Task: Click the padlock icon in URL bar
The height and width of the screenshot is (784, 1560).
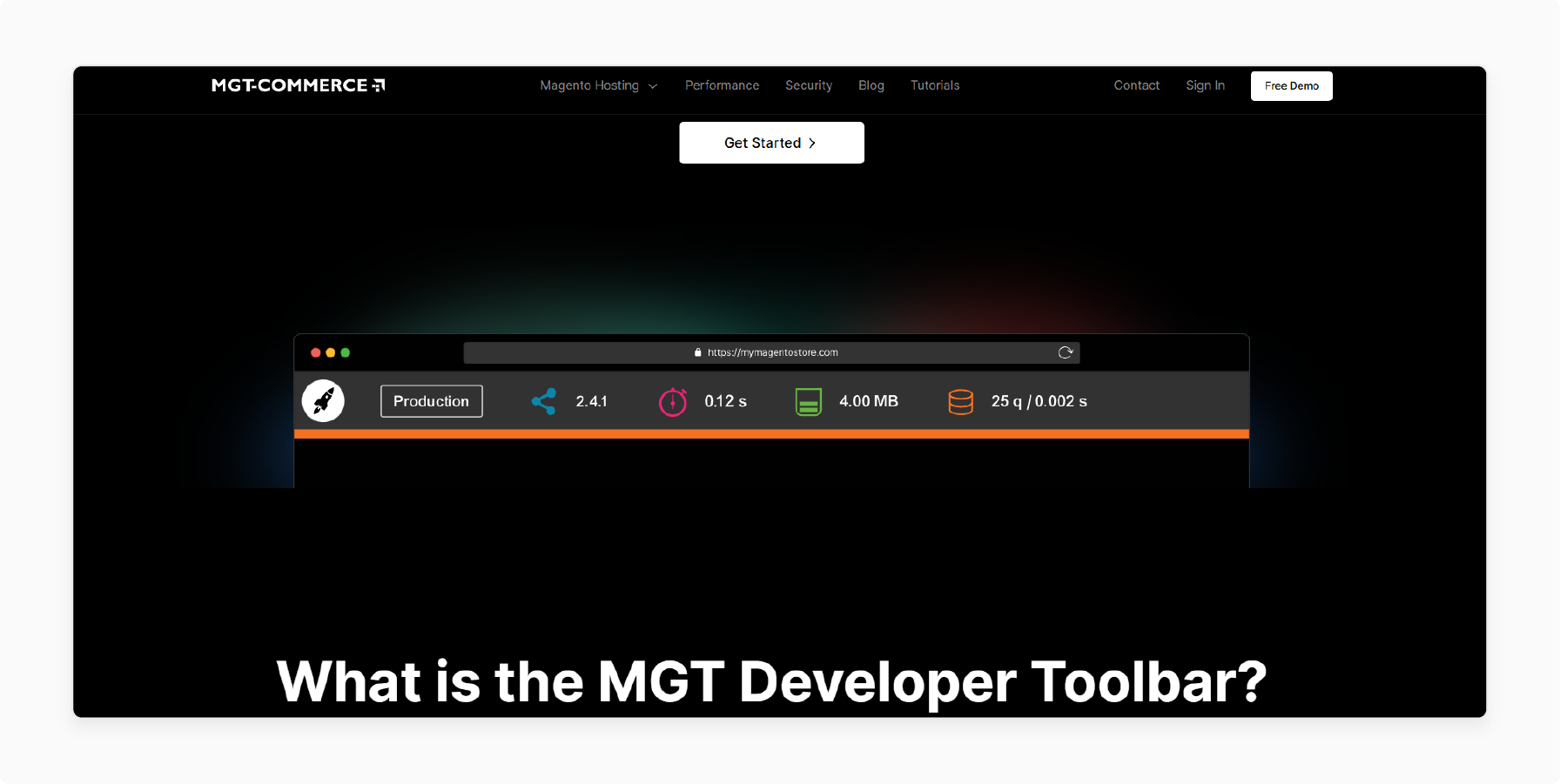Action: [x=698, y=352]
